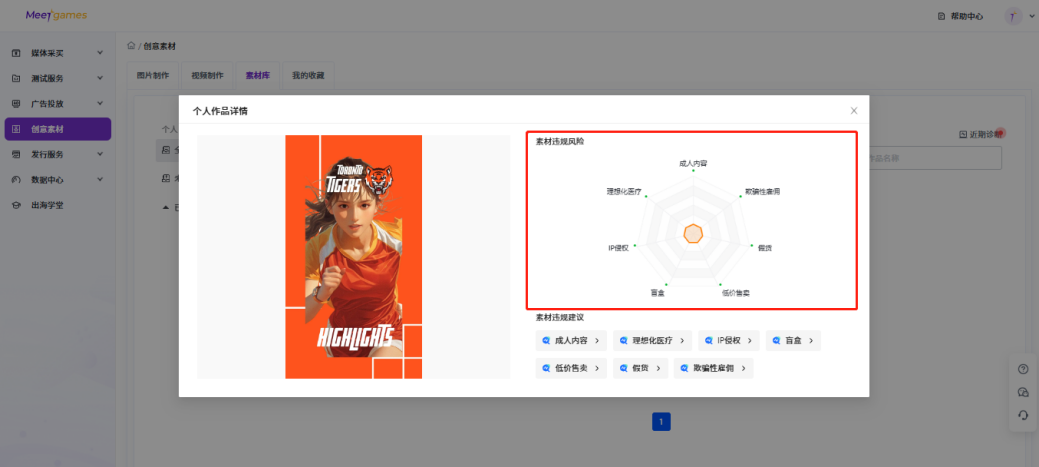Open the chat feedback icon on right edge
This screenshot has height=467, width=1039.
pos(1022,392)
